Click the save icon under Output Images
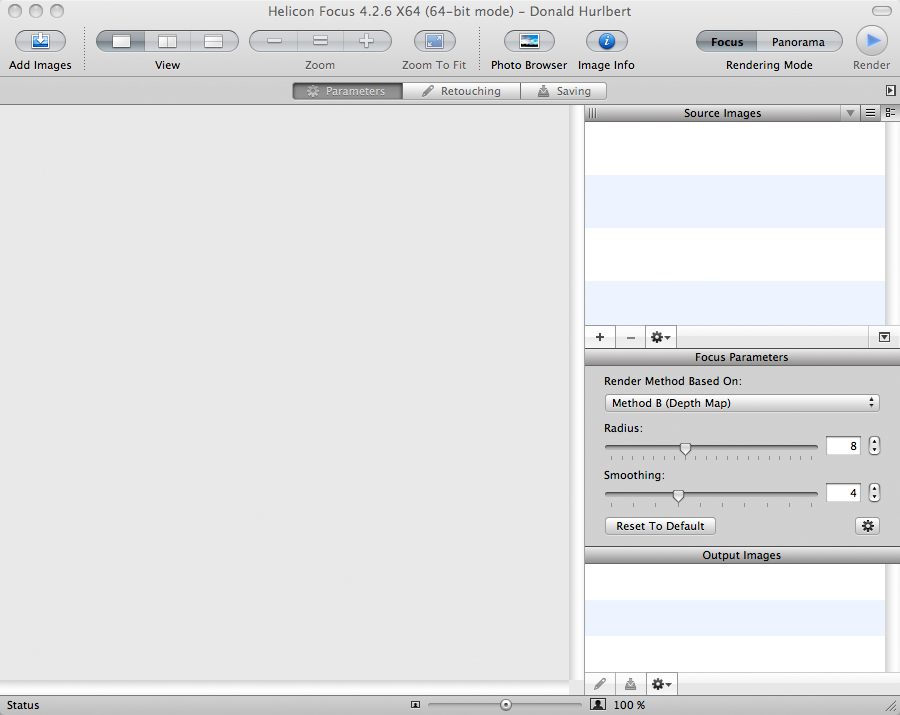The height and width of the screenshot is (715, 900). [631, 684]
